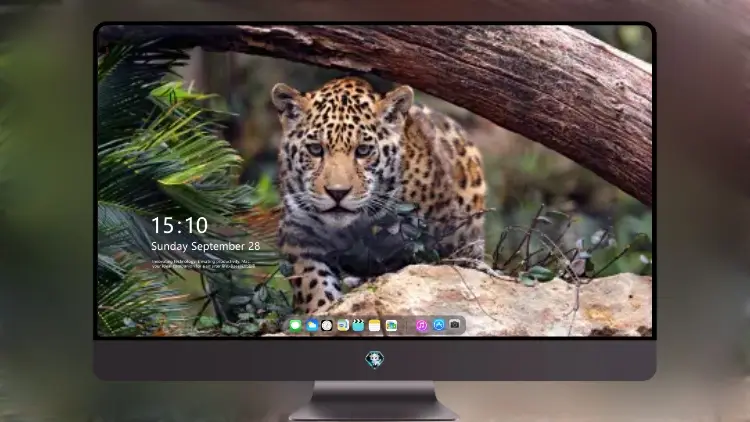Viewport: 750px width, 422px height.
Task: Open the Weather app in the dock
Action: [x=312, y=326]
